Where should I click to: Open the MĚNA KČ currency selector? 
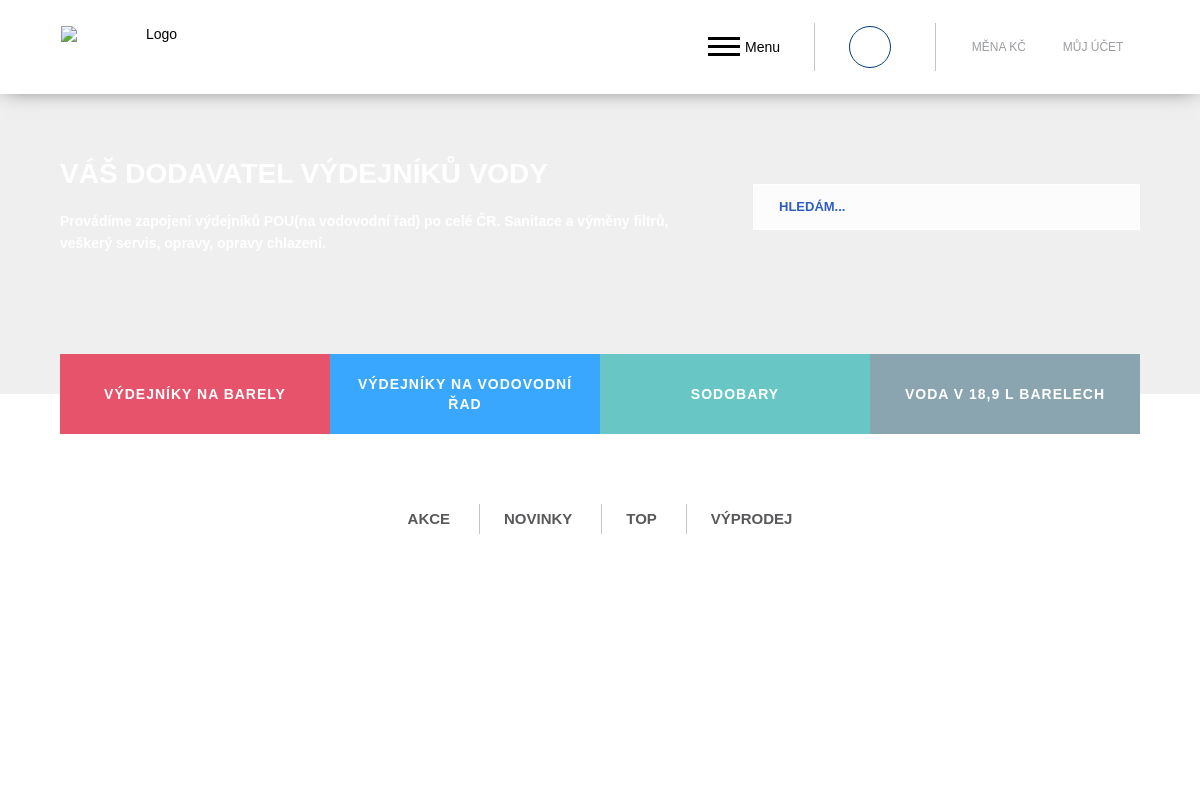point(998,47)
